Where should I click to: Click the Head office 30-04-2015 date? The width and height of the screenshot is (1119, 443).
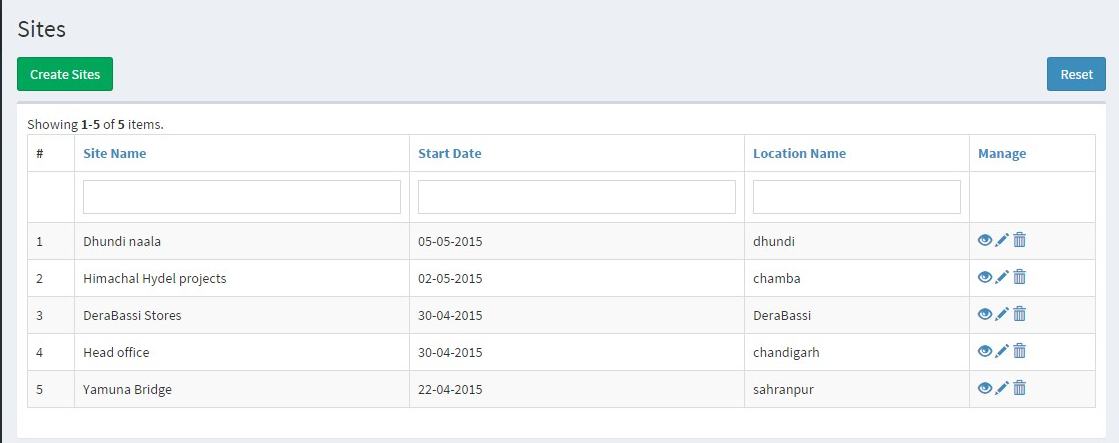coord(450,352)
